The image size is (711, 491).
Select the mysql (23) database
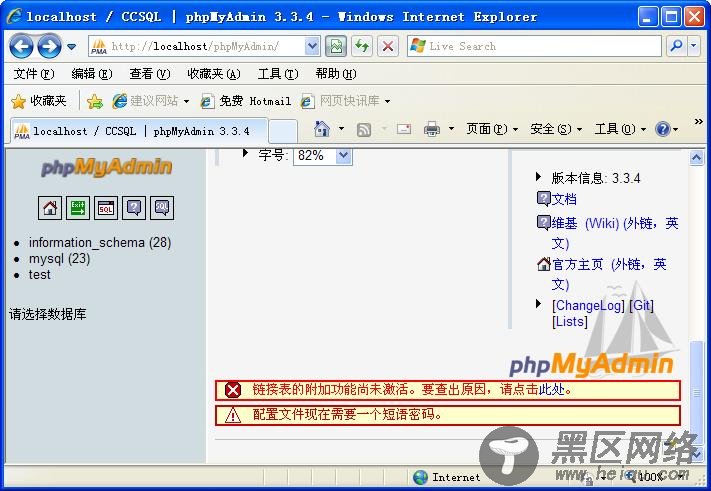click(x=59, y=259)
